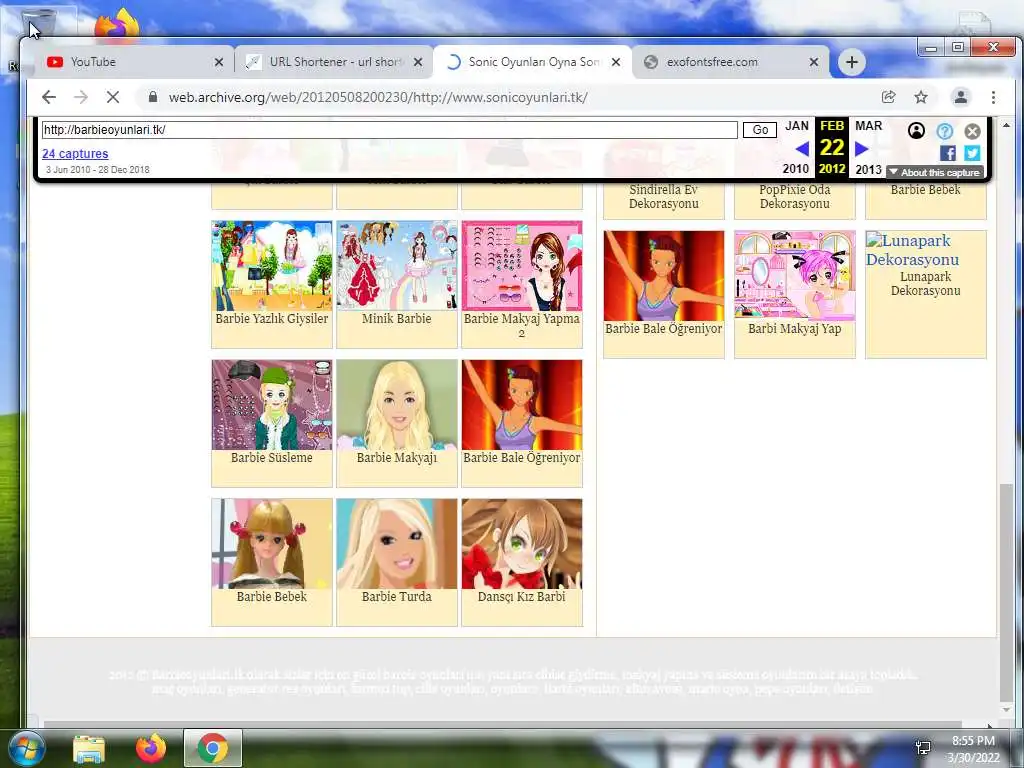Open the Chrome profile icon
The height and width of the screenshot is (768, 1024).
tap(961, 97)
